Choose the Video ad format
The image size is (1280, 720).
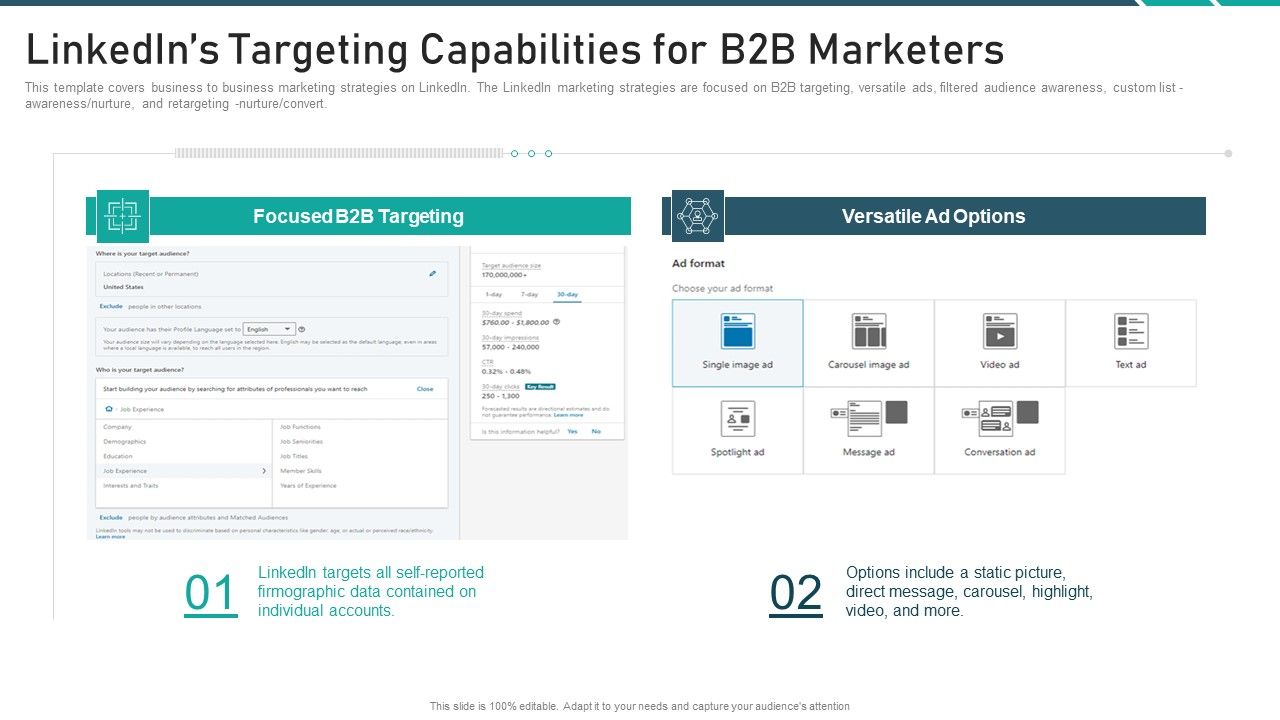coord(1000,343)
